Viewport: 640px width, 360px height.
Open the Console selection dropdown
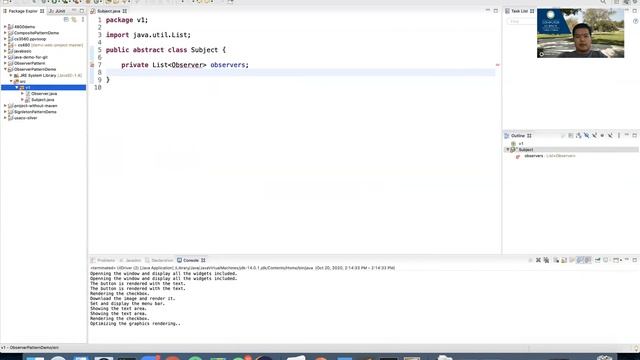point(617,260)
